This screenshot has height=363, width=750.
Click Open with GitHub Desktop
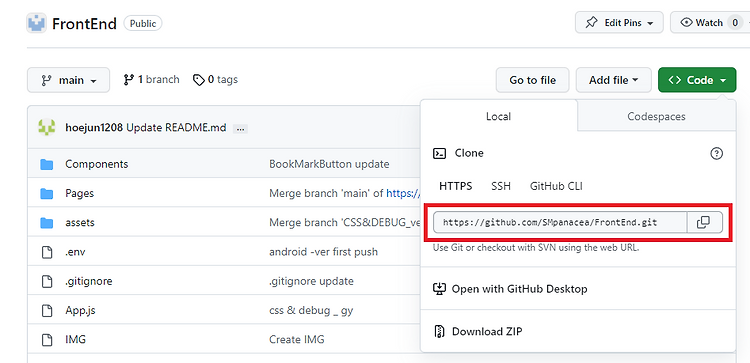[x=519, y=289]
